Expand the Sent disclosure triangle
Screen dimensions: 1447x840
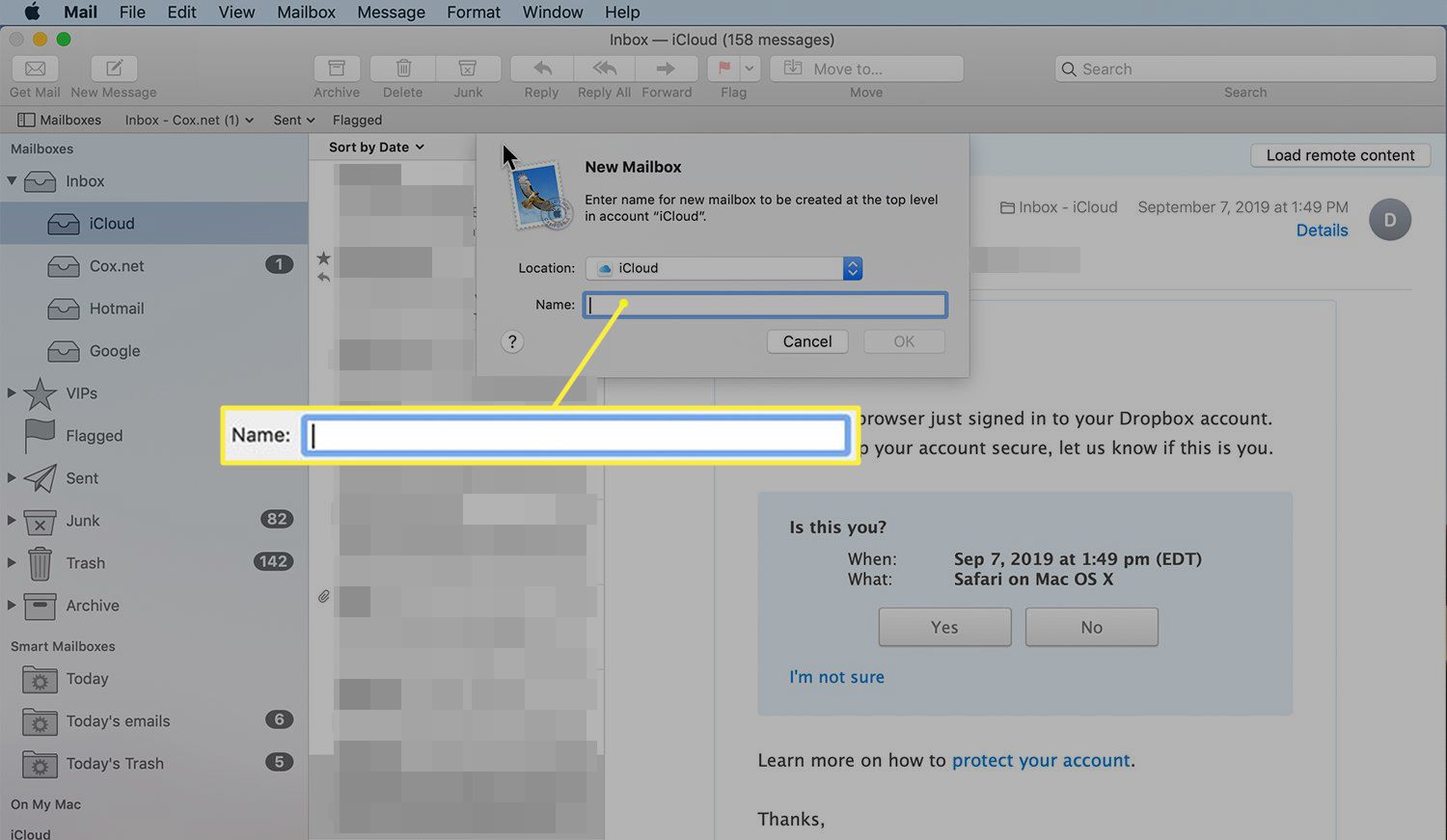coord(12,477)
